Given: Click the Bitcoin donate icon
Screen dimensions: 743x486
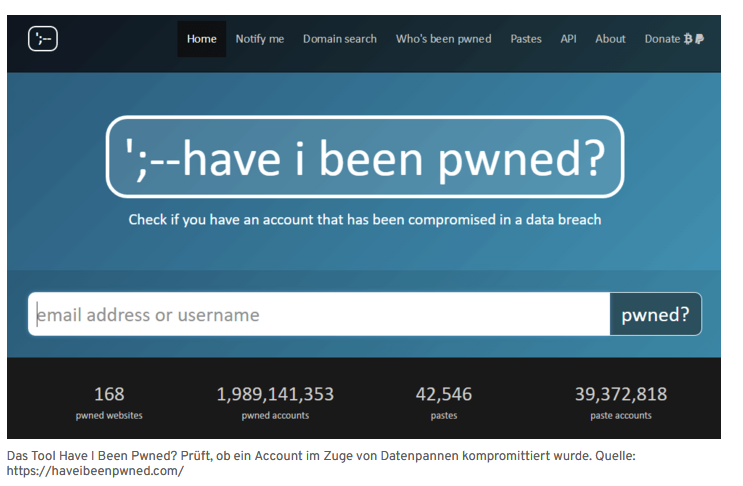Looking at the screenshot, I should 688,39.
